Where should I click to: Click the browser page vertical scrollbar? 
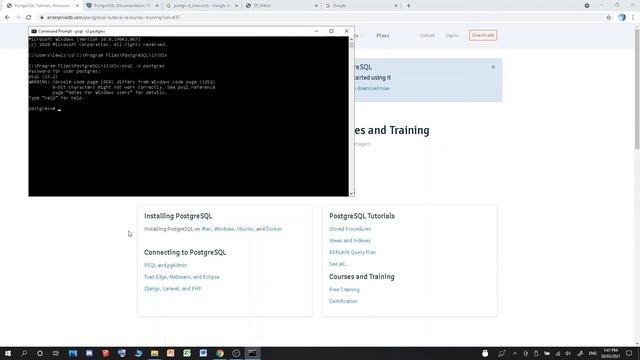(637, 88)
